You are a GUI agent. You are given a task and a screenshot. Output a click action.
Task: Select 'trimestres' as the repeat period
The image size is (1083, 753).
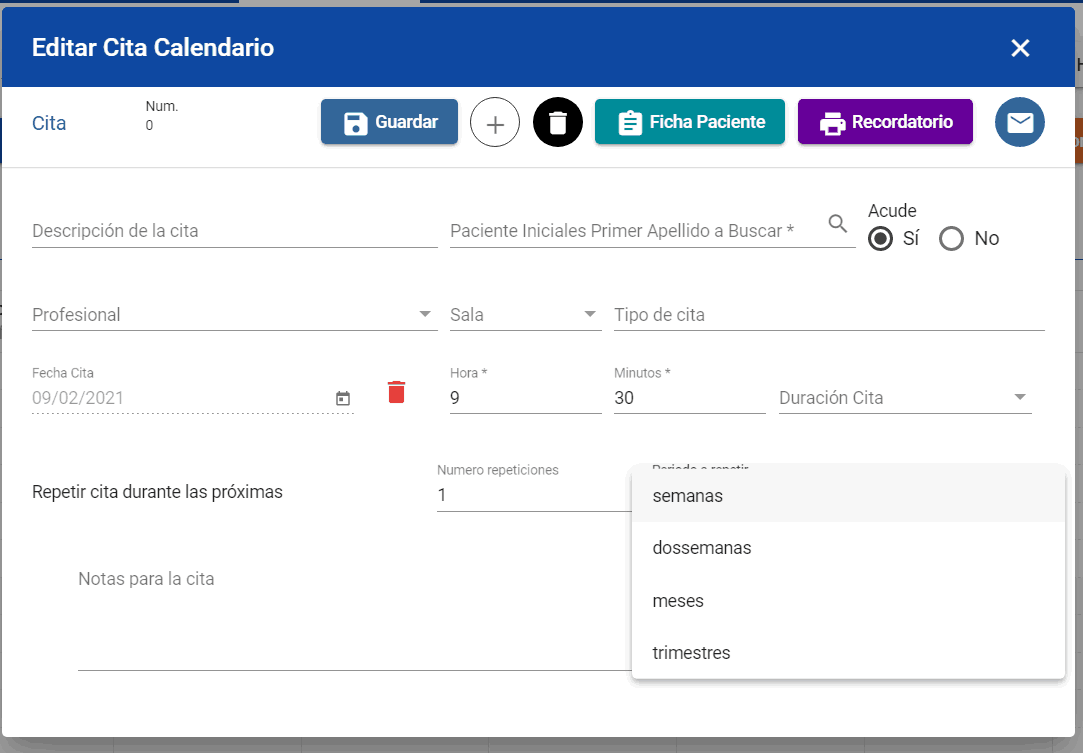tap(691, 652)
